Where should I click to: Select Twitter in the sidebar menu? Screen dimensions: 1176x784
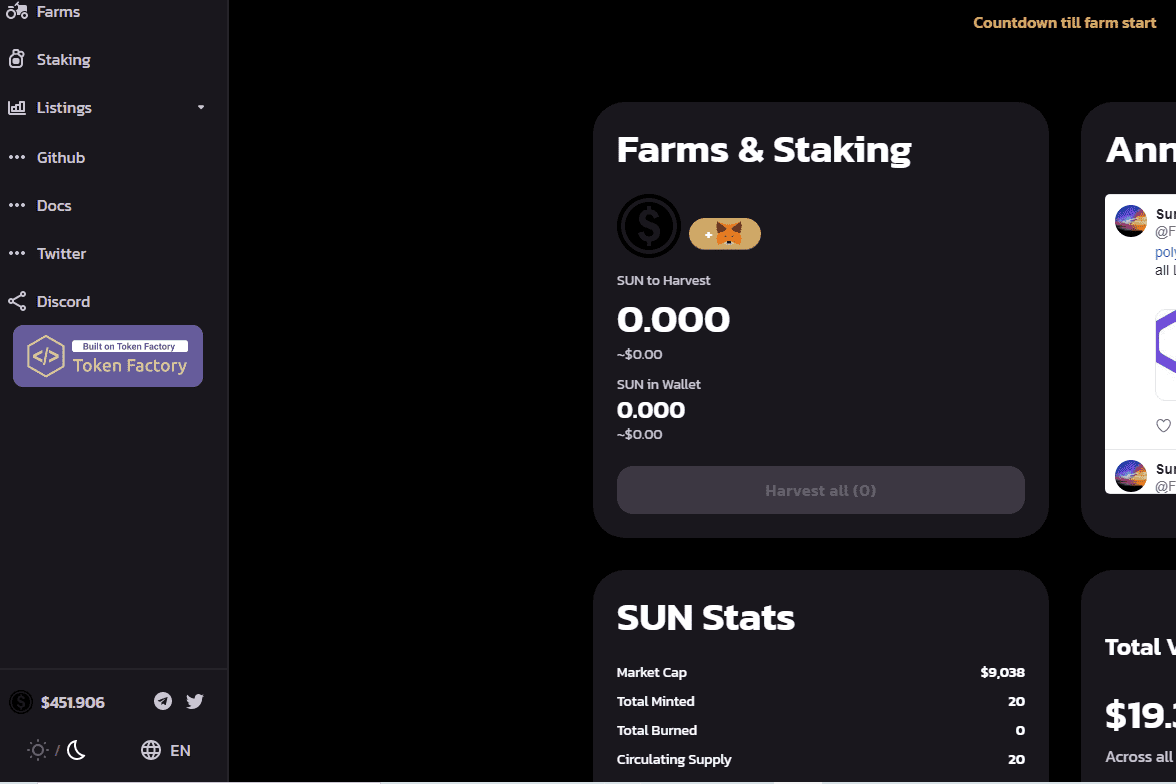pos(61,253)
